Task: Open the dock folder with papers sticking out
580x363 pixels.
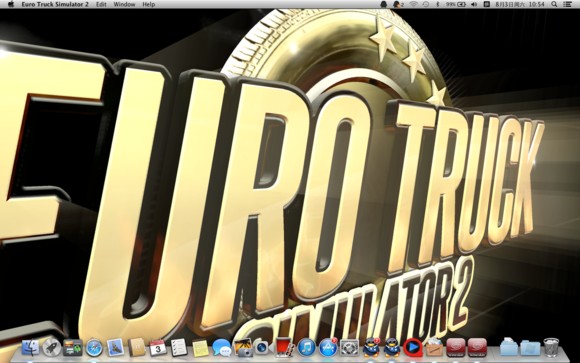Action: coord(509,347)
